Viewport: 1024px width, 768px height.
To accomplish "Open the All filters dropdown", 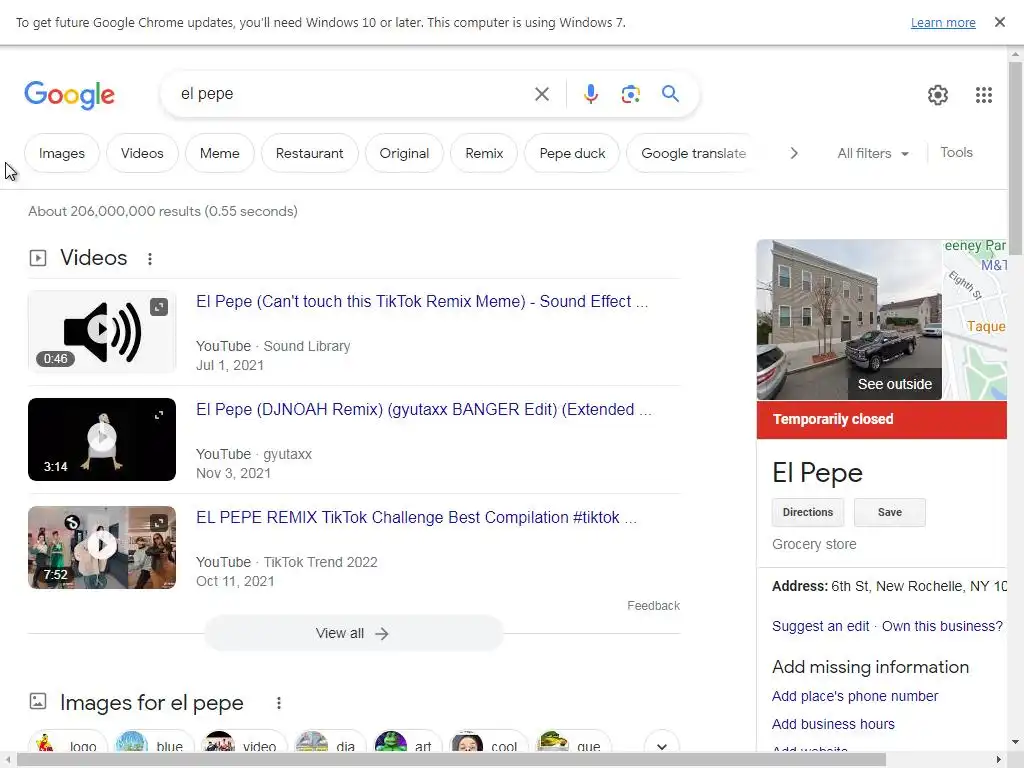I will (872, 153).
